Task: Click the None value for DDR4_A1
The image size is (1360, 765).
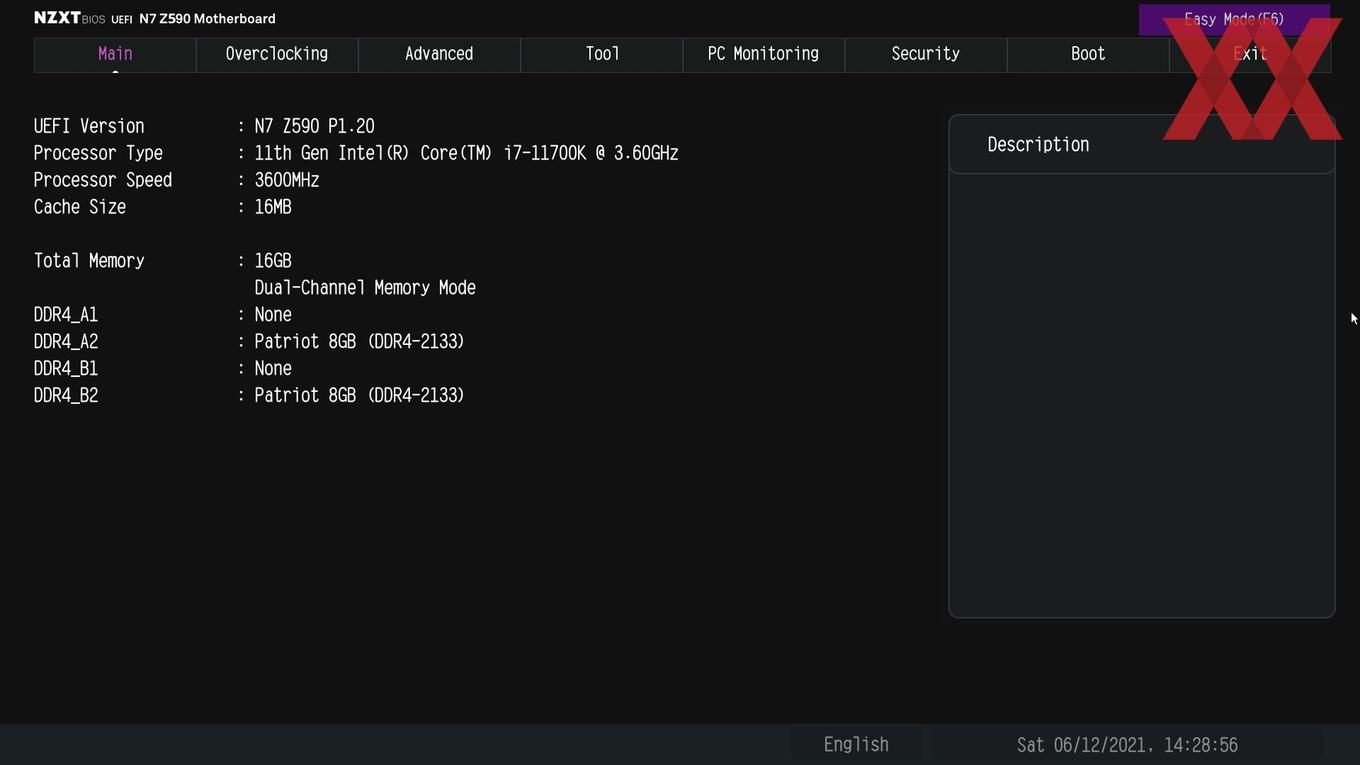Action: pos(273,315)
